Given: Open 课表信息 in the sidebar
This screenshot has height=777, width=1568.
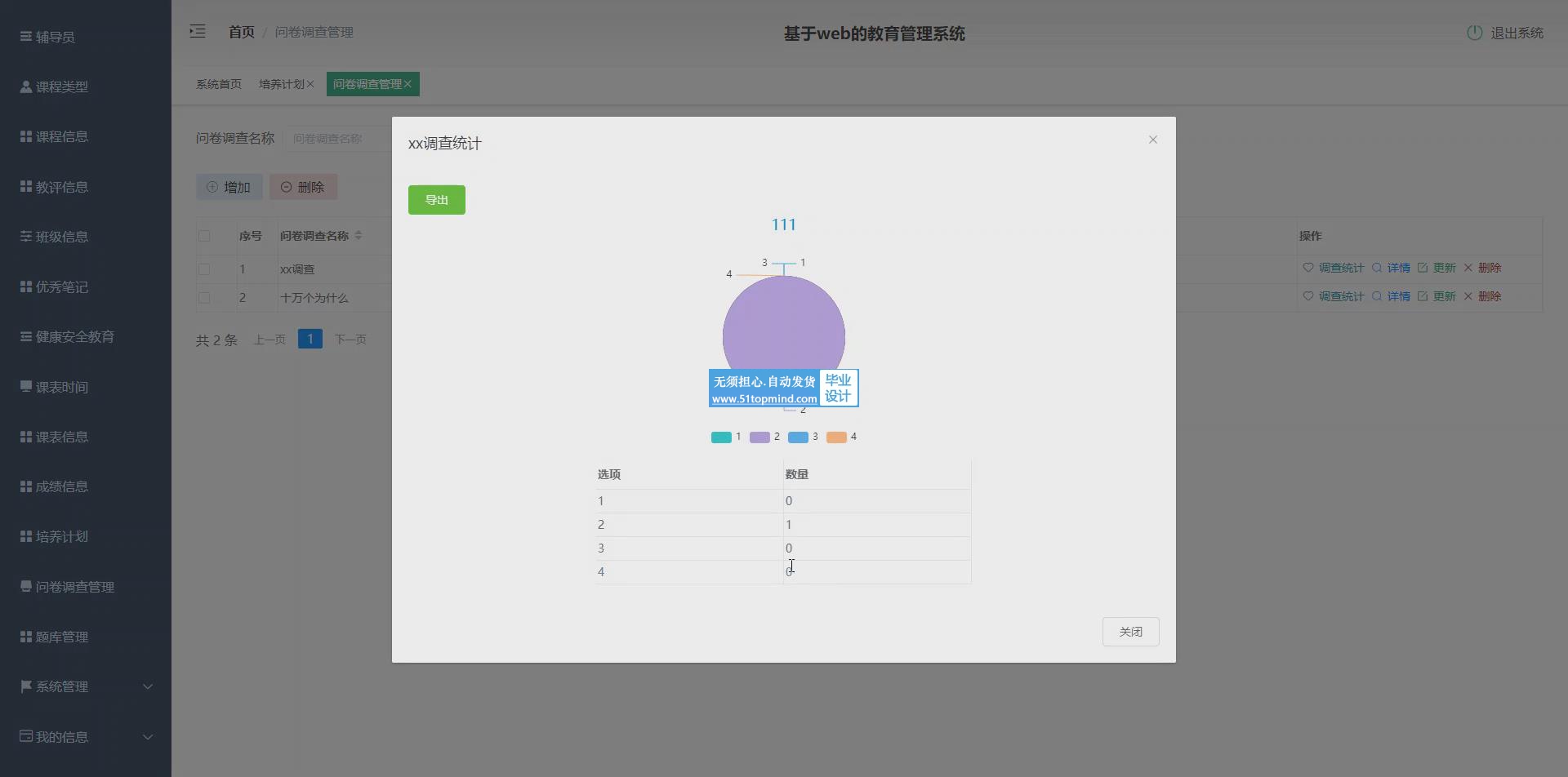Looking at the screenshot, I should (x=86, y=437).
